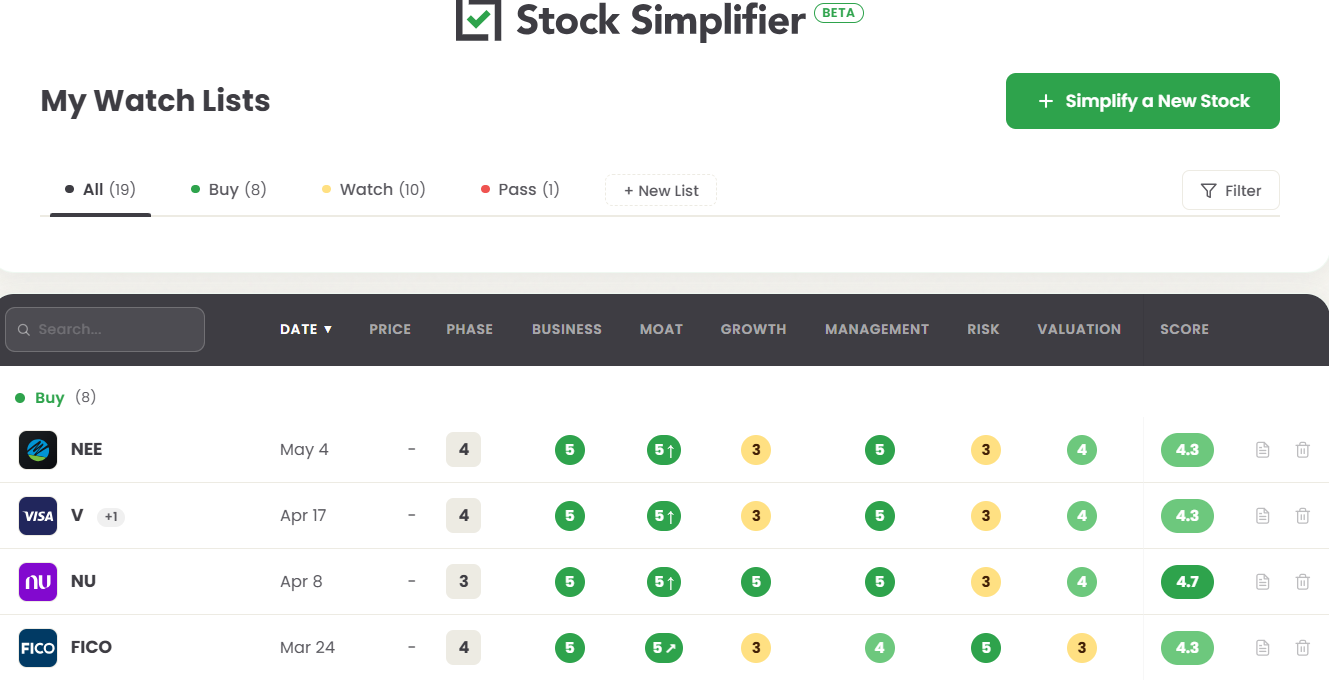Viewport: 1329px width, 680px height.
Task: Click FICO's management score 4 badge
Action: pos(880,648)
